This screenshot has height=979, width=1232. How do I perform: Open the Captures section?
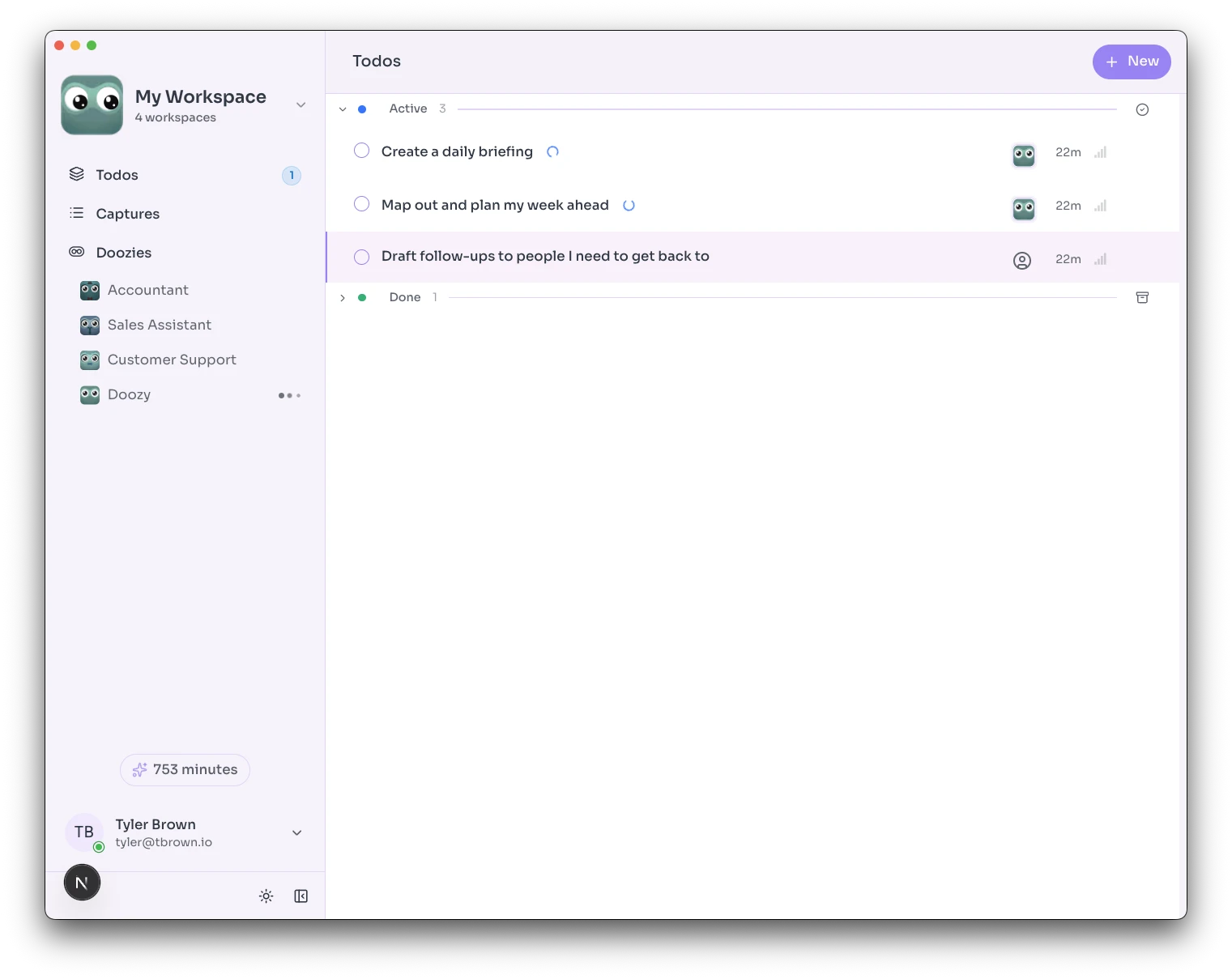[127, 213]
